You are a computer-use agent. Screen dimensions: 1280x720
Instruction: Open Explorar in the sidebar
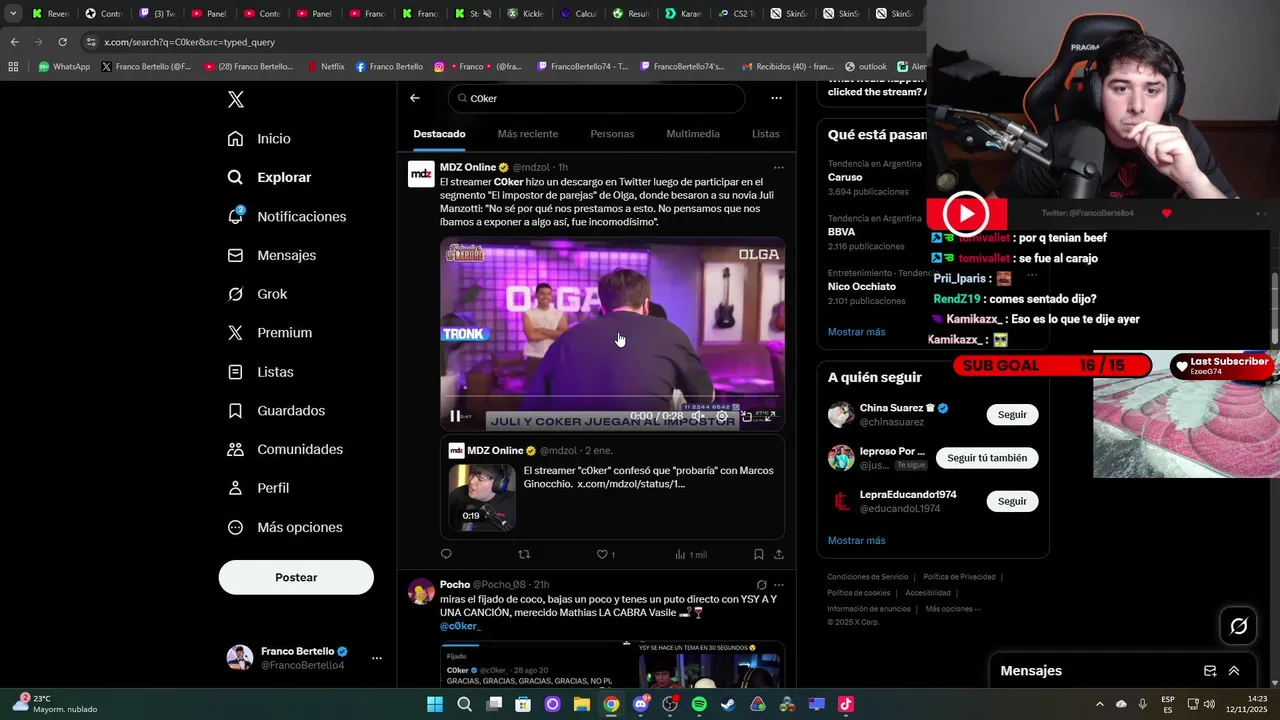click(x=269, y=177)
